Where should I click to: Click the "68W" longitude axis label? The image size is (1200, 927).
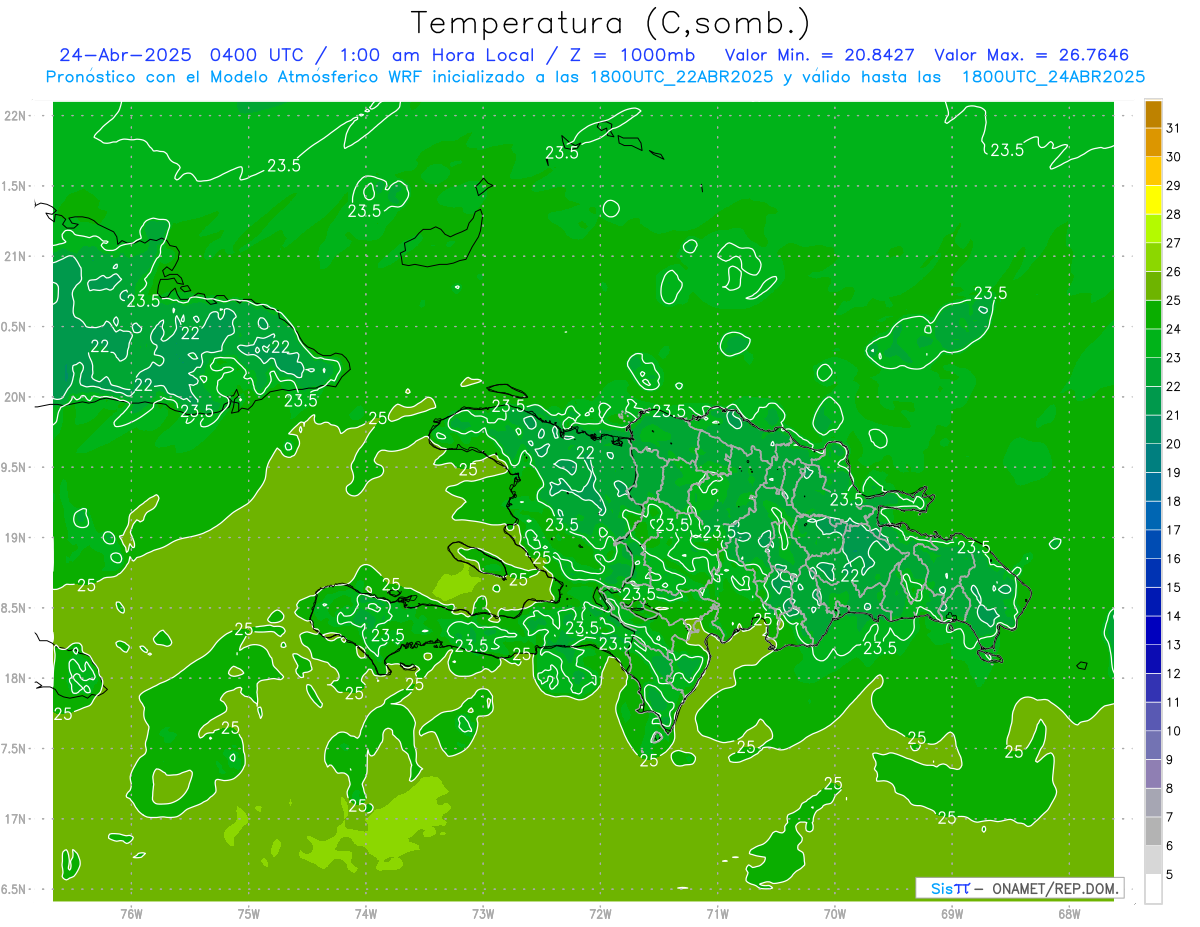coord(1069,914)
